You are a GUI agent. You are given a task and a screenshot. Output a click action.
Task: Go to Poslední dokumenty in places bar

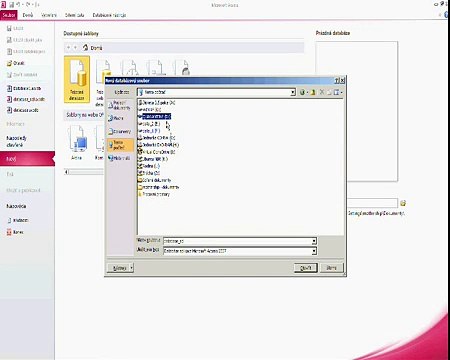click(120, 106)
